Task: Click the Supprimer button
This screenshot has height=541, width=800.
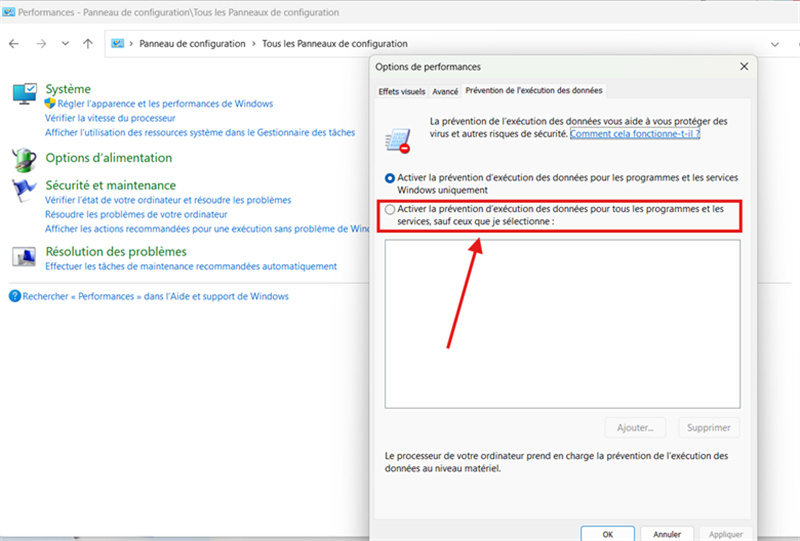Action: coord(709,428)
